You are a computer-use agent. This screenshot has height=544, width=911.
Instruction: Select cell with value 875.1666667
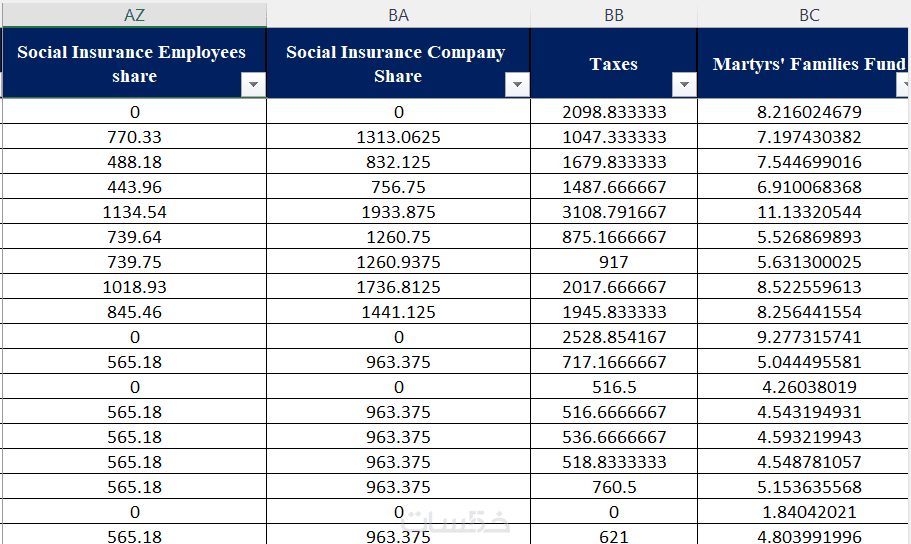(614, 237)
